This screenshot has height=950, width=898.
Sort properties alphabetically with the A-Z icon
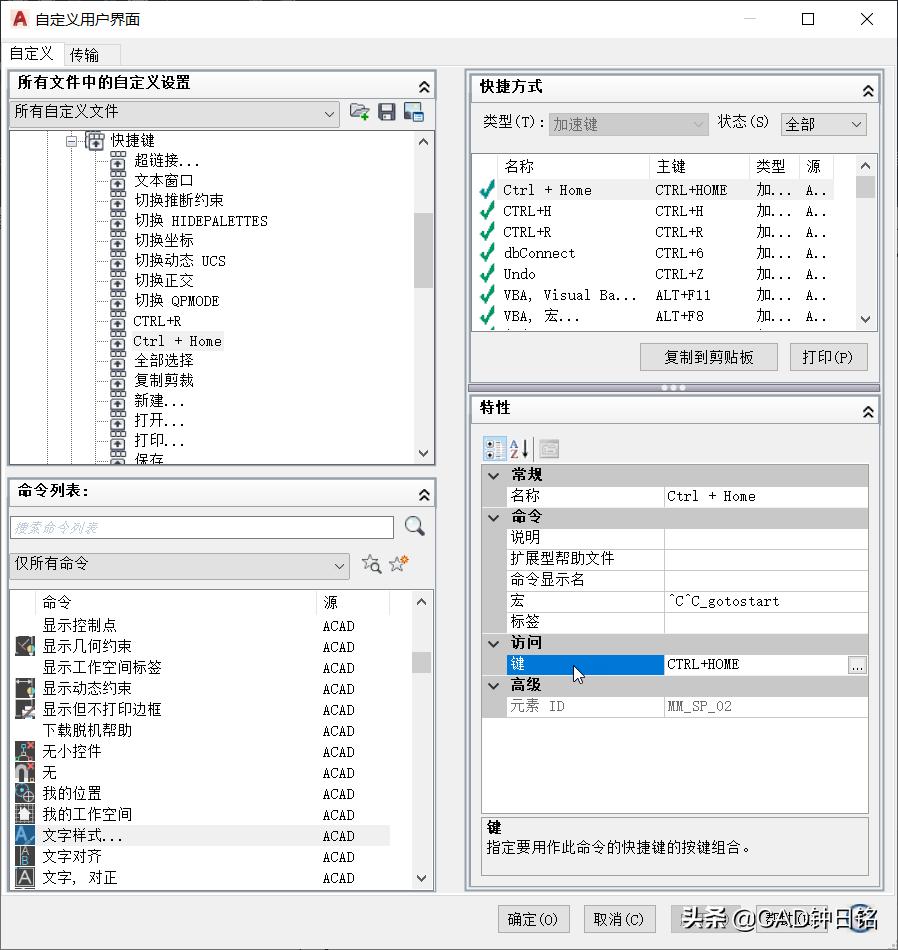coord(518,448)
